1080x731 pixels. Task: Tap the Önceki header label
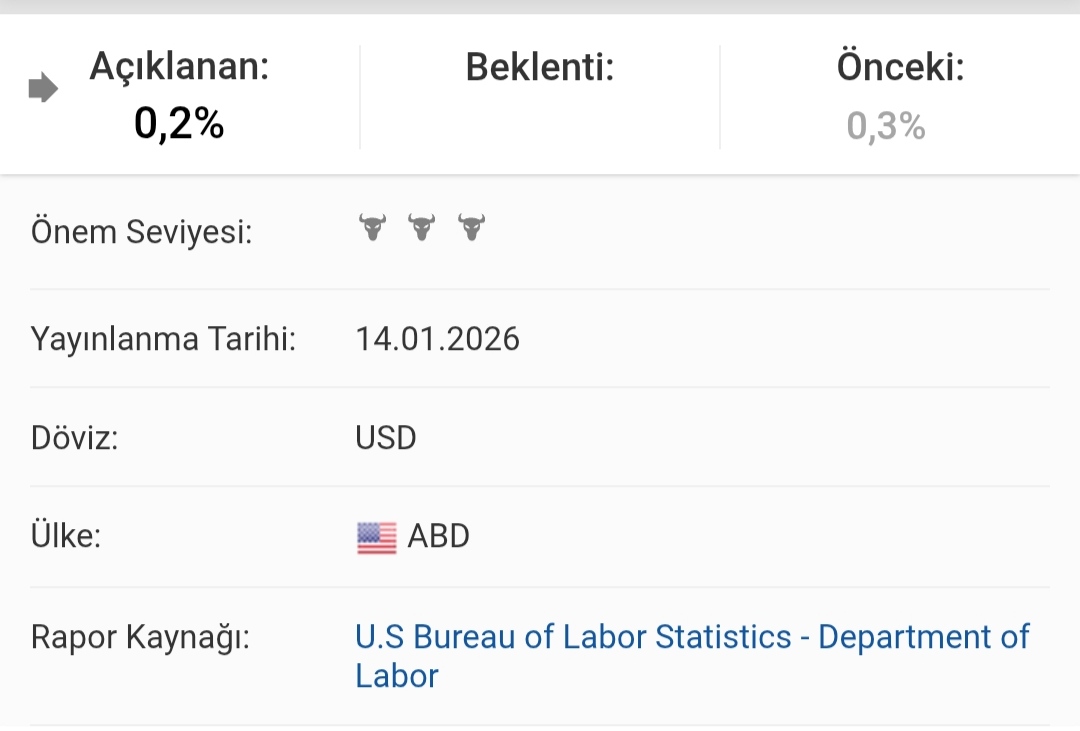pos(900,67)
